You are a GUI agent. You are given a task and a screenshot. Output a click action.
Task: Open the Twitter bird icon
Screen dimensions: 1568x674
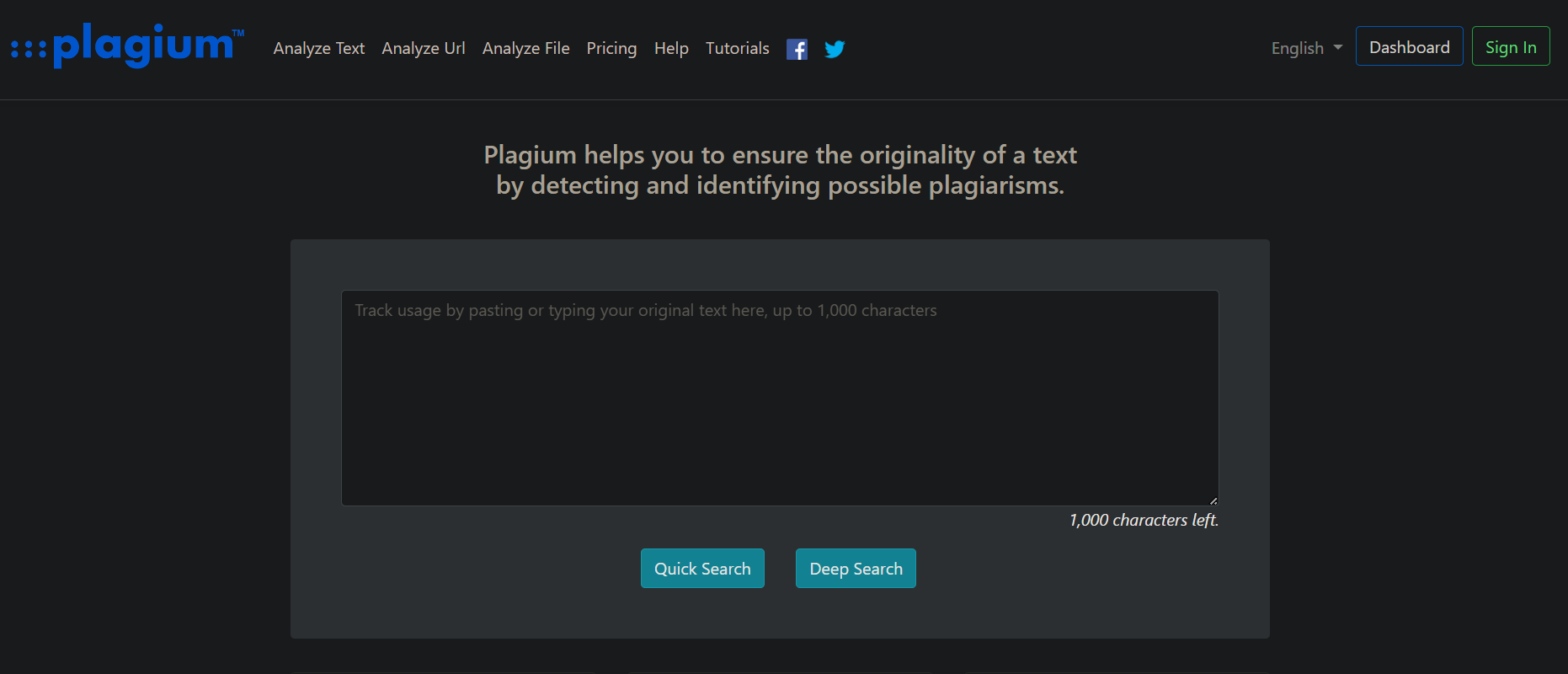[x=835, y=49]
